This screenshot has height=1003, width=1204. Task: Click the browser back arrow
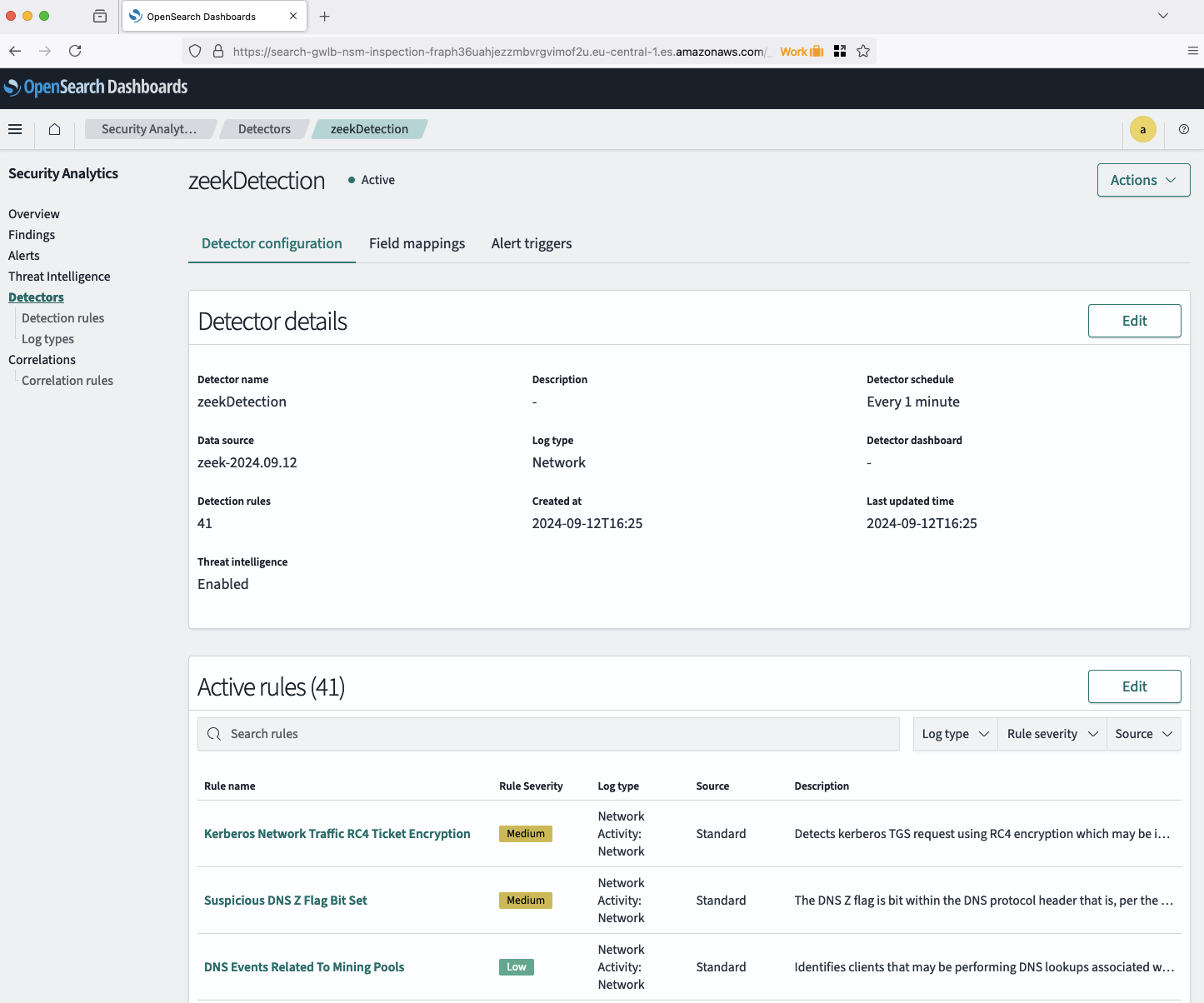(14, 51)
